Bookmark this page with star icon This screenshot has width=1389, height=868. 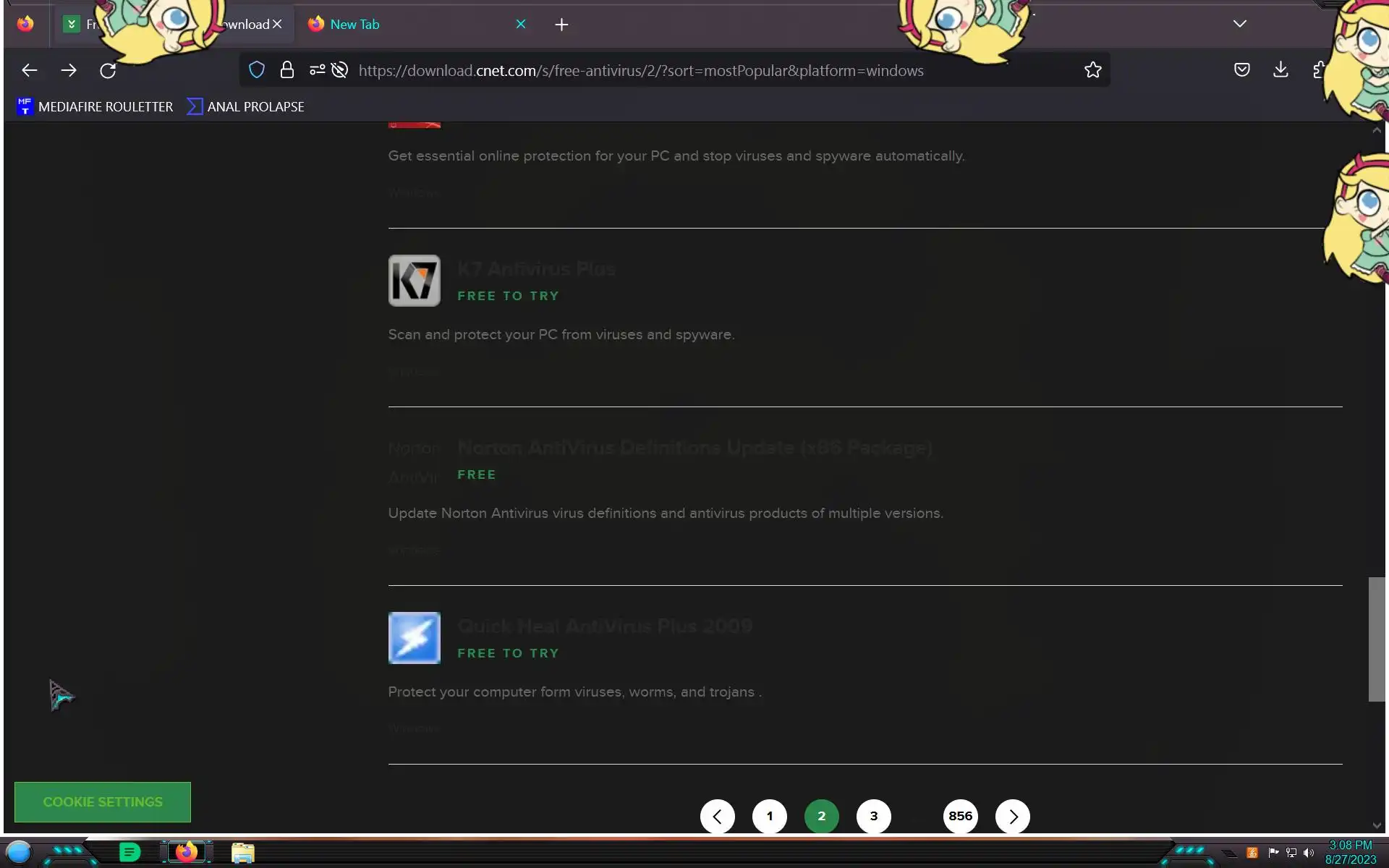1092,70
